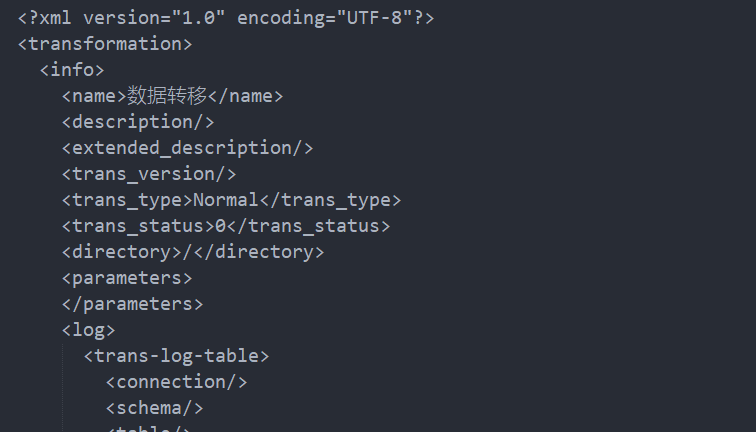Place cursor on the empty description tag
This screenshot has height=432, width=756.
pyautogui.click(x=138, y=122)
